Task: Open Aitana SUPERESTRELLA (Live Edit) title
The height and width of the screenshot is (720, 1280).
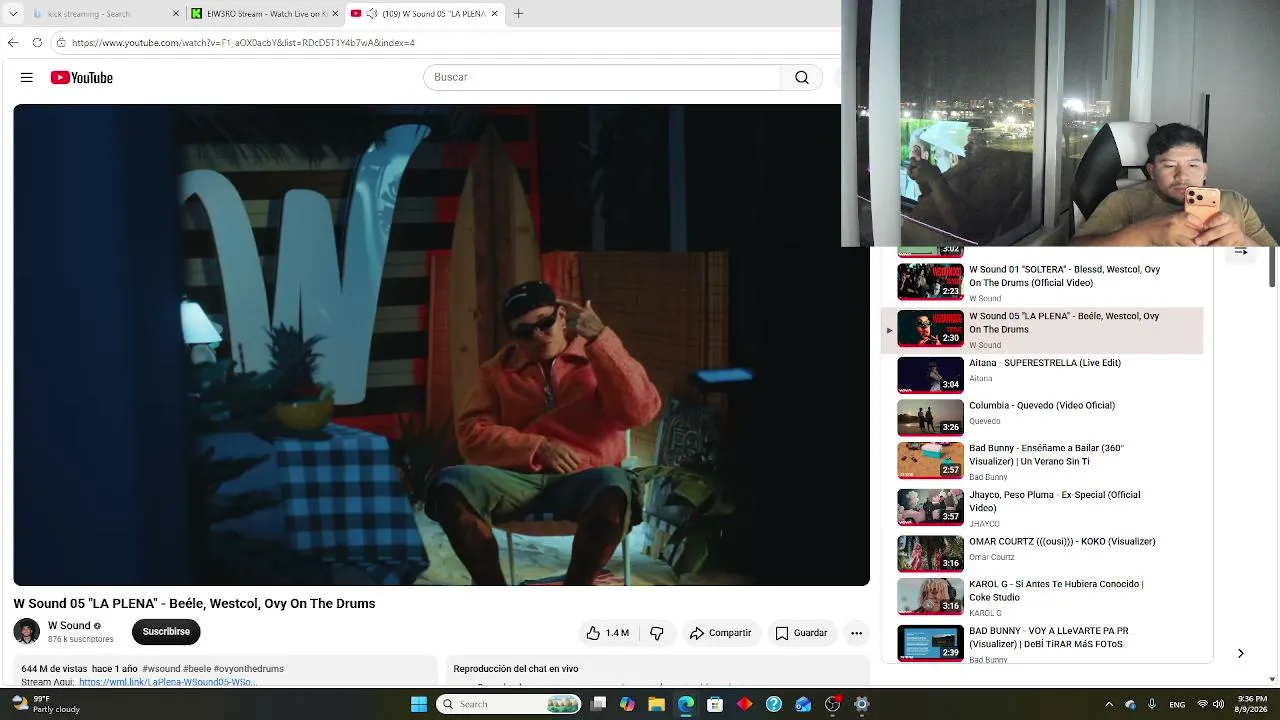Action: (1045, 363)
